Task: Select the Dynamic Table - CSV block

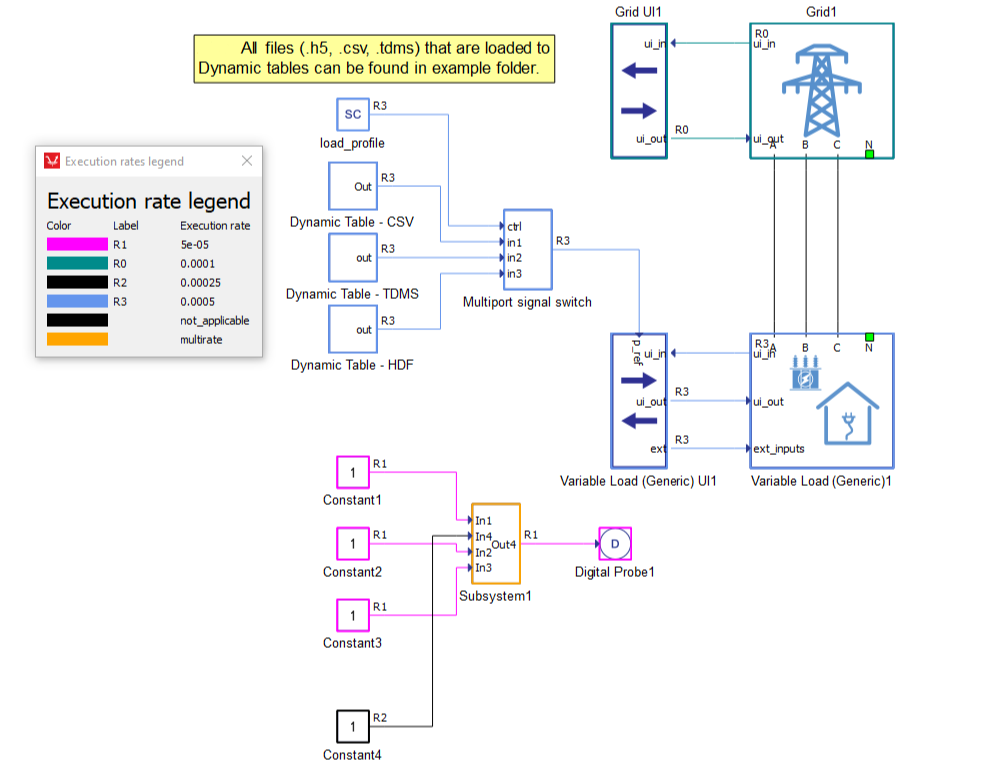Action: (352, 187)
